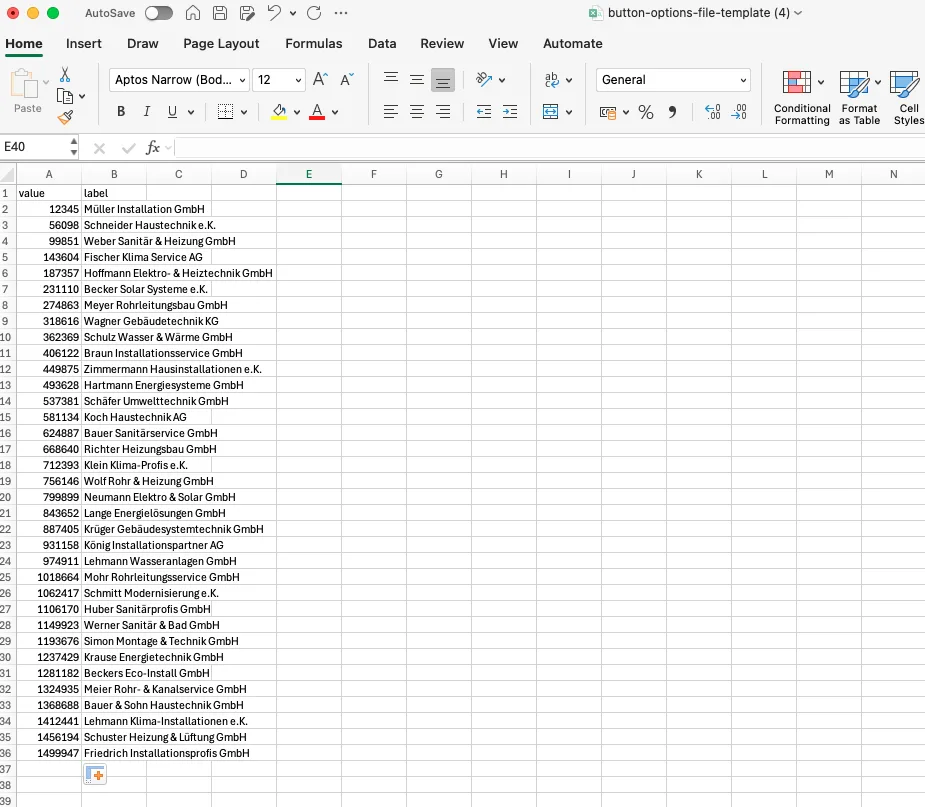Switch to the Insert tab

pyautogui.click(x=84, y=44)
